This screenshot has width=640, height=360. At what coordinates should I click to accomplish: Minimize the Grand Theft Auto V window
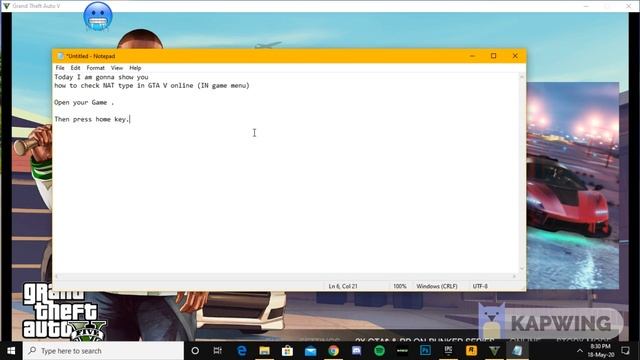[x=586, y=6]
